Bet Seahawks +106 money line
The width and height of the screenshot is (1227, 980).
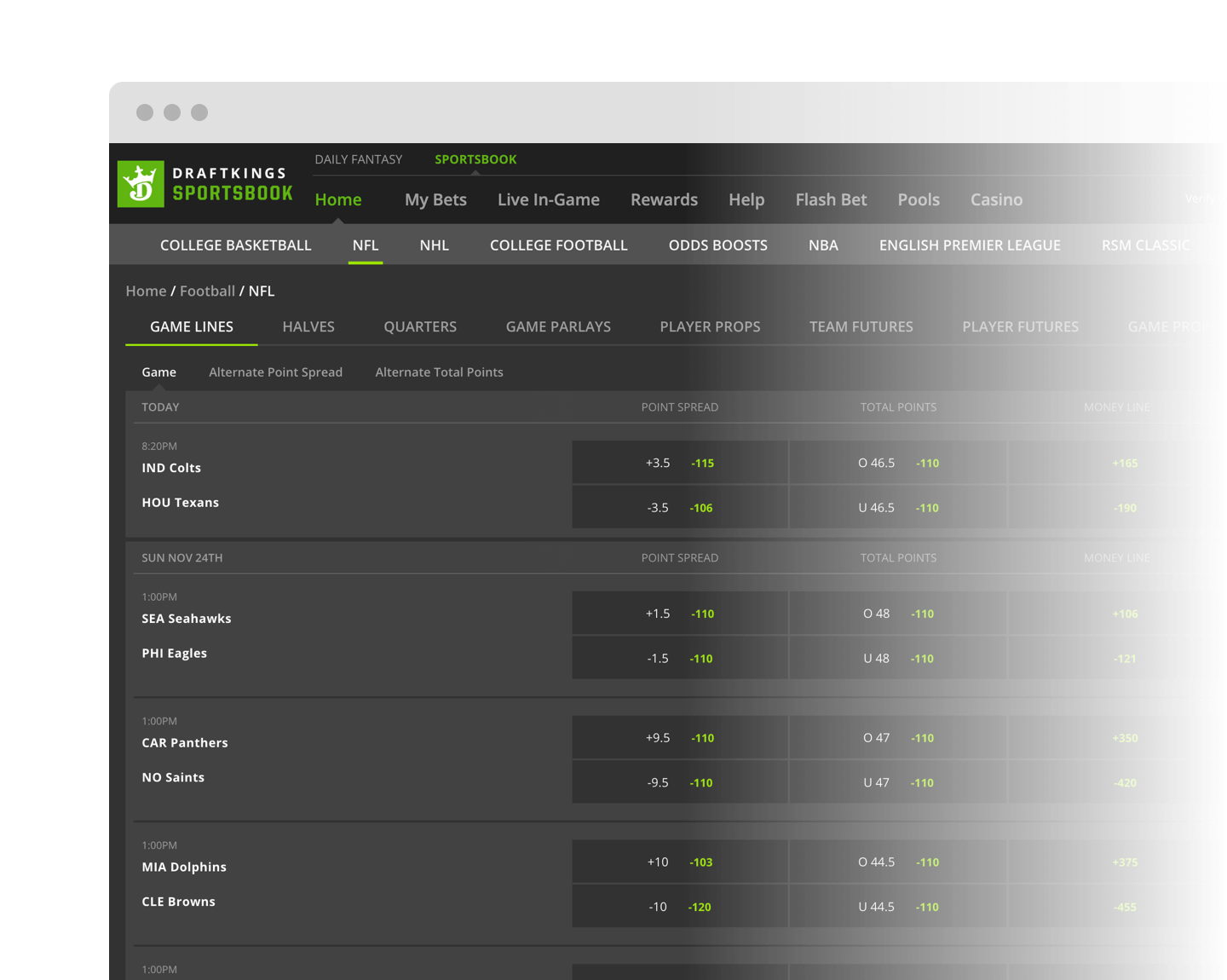1117,614
